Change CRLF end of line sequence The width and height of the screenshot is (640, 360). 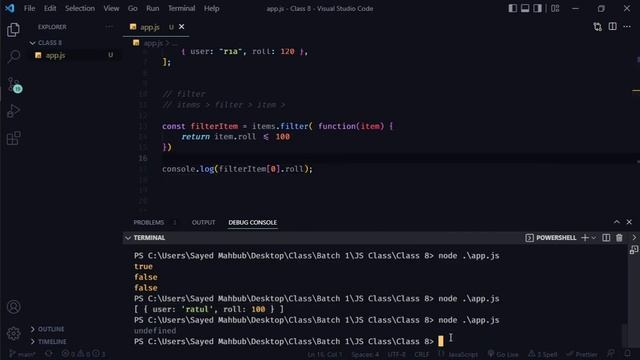pos(422,354)
